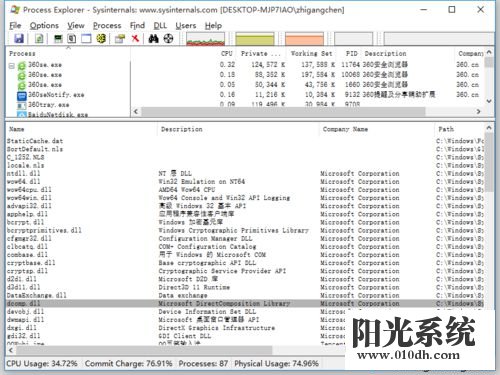Open the Users menu
This screenshot has width=500, height=375.
[x=186, y=26]
